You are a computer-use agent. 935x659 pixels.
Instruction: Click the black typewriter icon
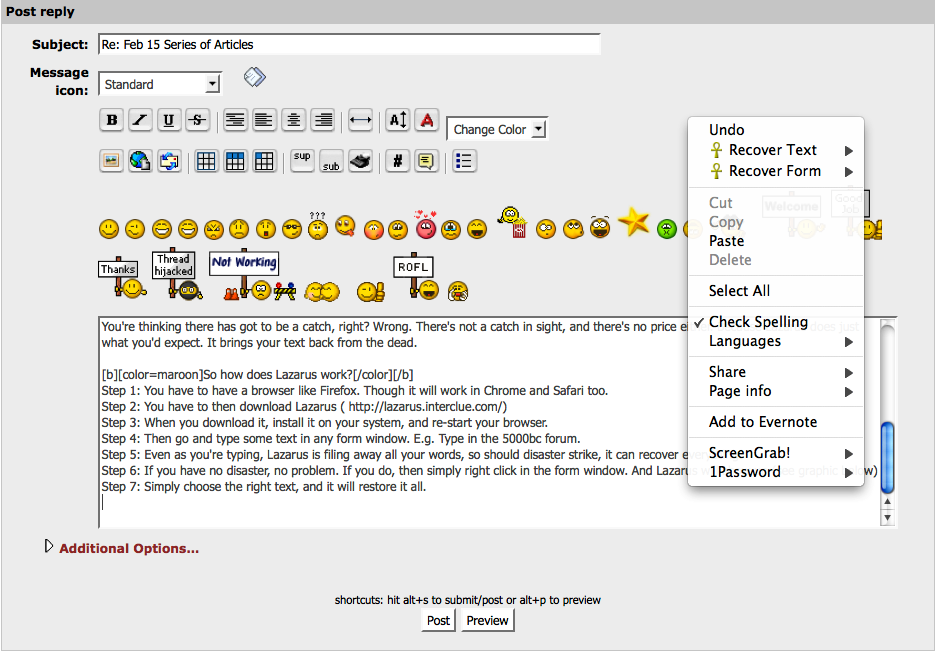(360, 161)
